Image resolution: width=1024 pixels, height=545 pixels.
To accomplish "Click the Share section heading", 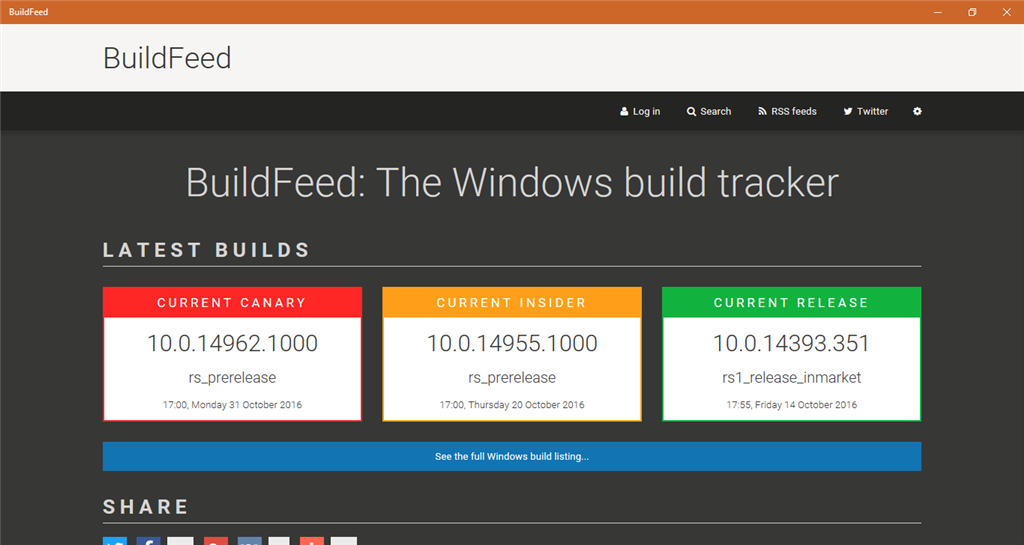I will point(146,506).
